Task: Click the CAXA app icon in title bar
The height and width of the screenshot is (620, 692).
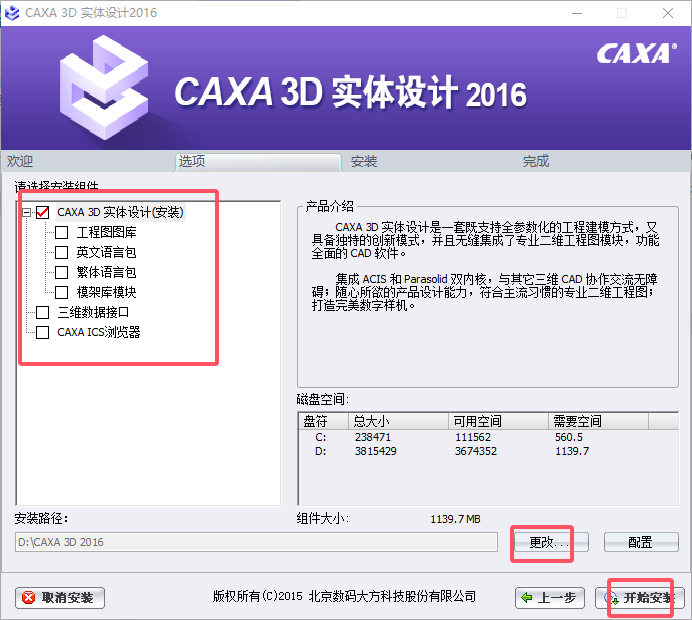Action: click(13, 13)
